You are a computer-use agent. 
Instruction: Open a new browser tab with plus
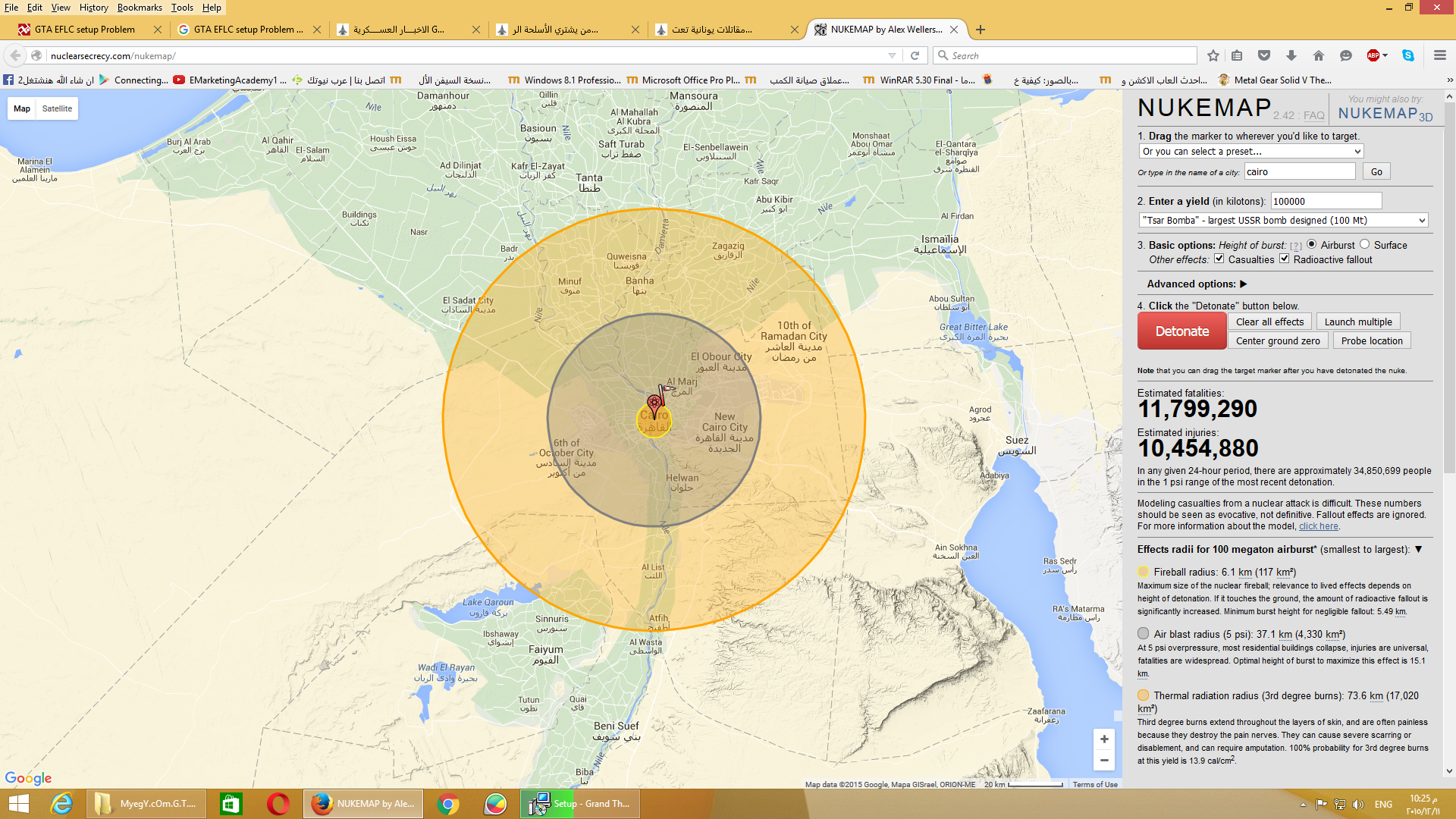[x=981, y=30]
